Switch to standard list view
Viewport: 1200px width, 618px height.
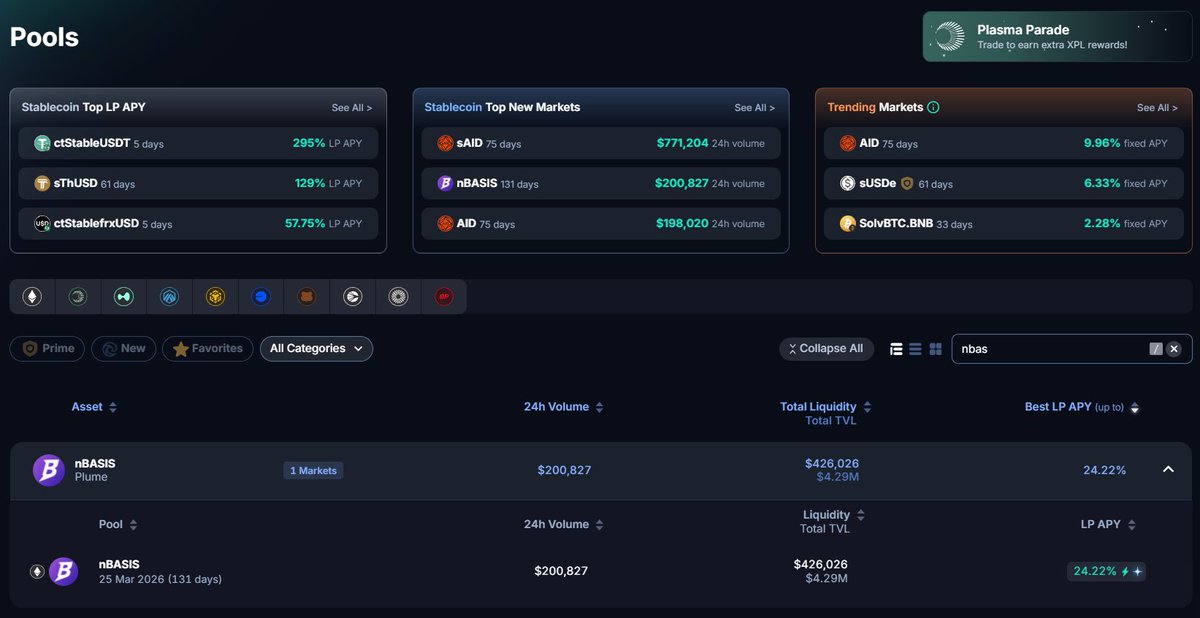click(915, 348)
